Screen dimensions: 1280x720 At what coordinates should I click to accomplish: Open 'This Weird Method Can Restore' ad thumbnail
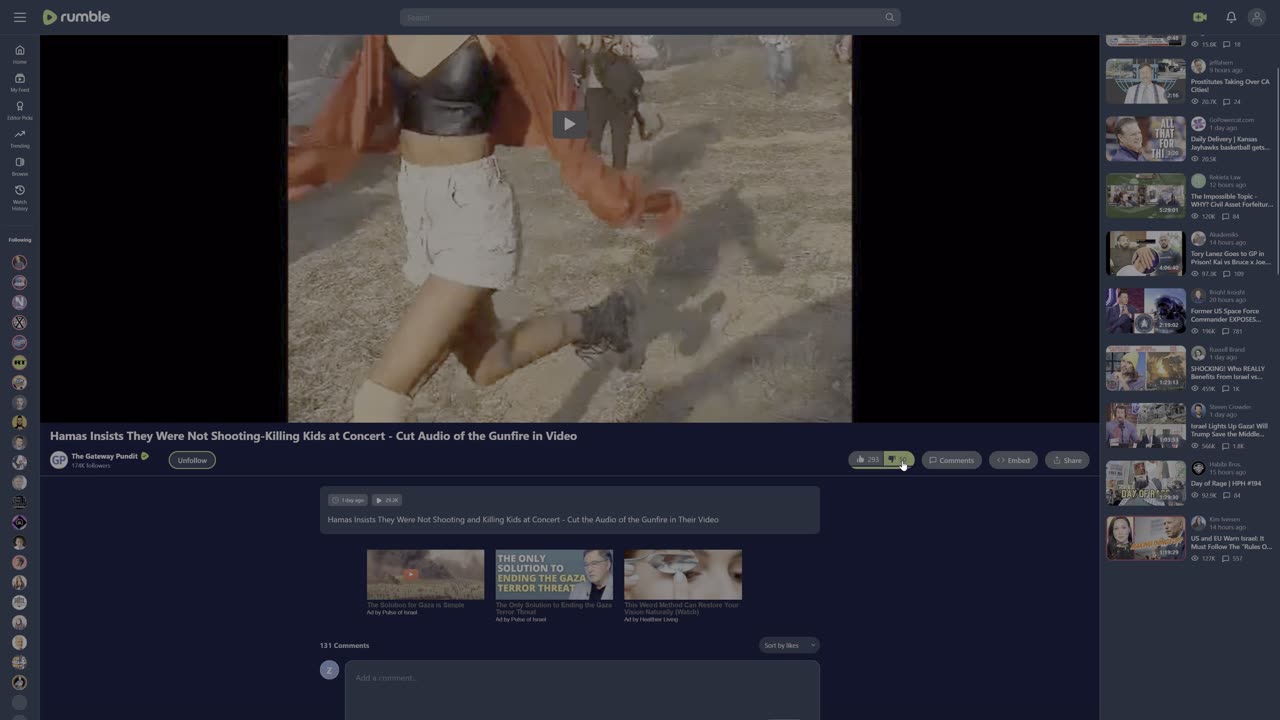(683, 574)
